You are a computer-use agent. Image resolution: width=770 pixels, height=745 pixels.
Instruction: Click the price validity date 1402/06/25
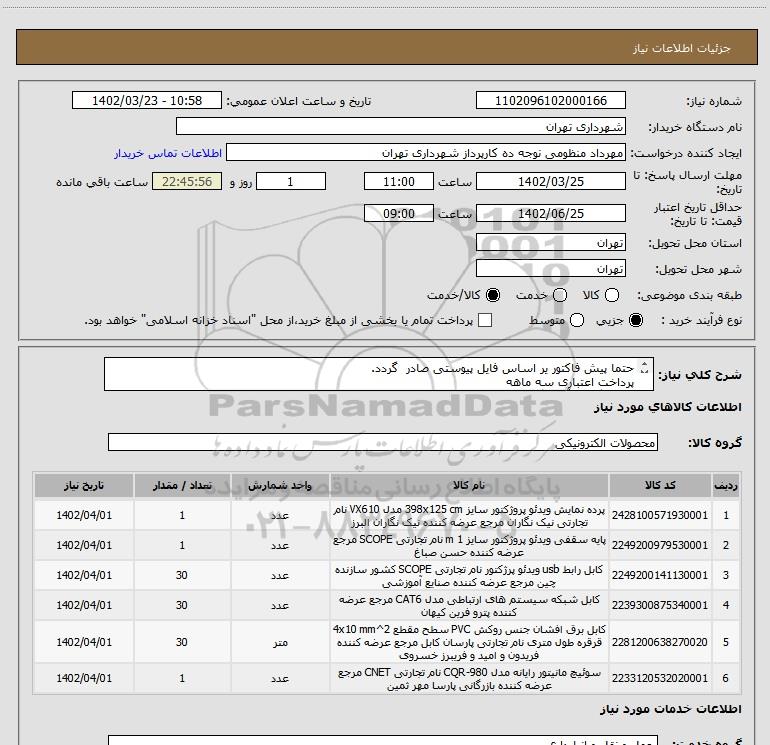[550, 213]
